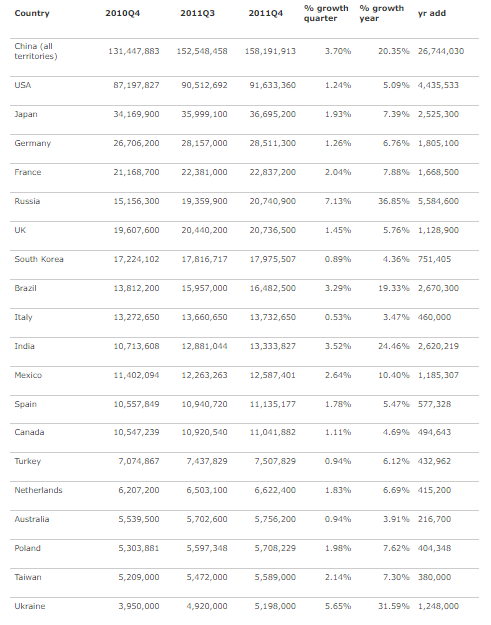Click Poland's quarterly growth 1.98%
Viewport: 491px width, 625px height.
[x=338, y=548]
